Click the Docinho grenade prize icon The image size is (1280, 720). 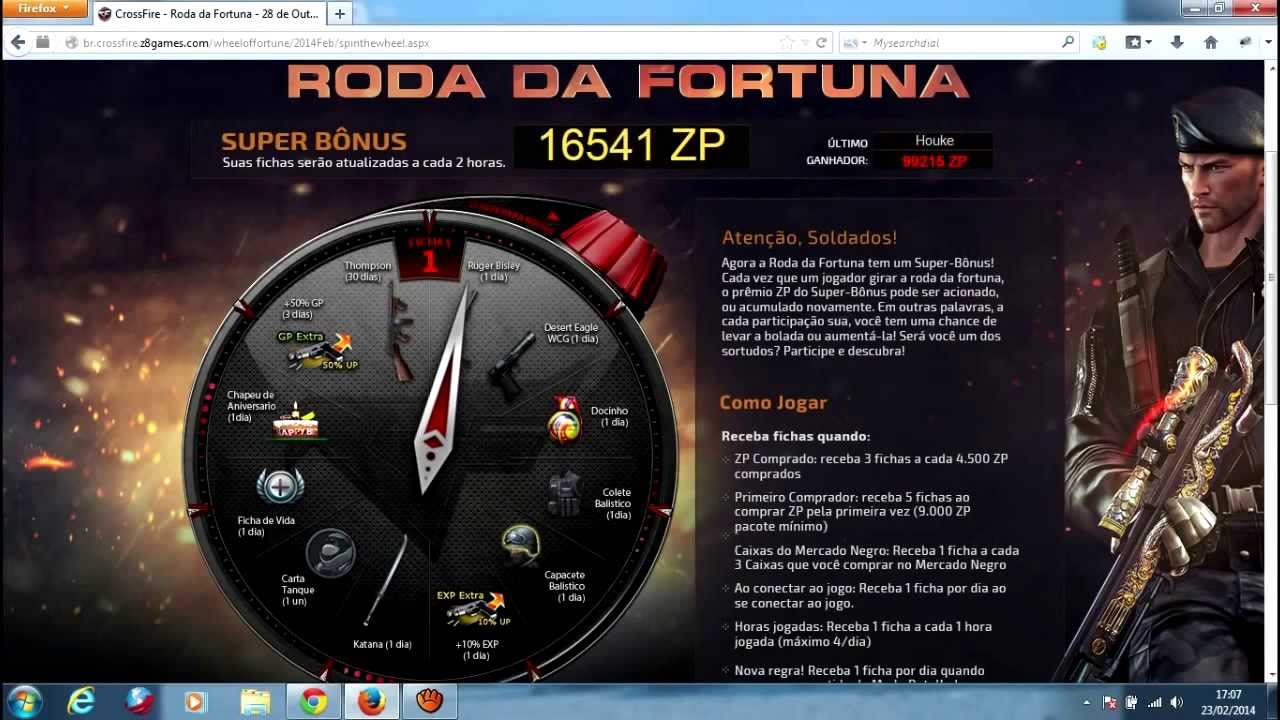[x=565, y=418]
